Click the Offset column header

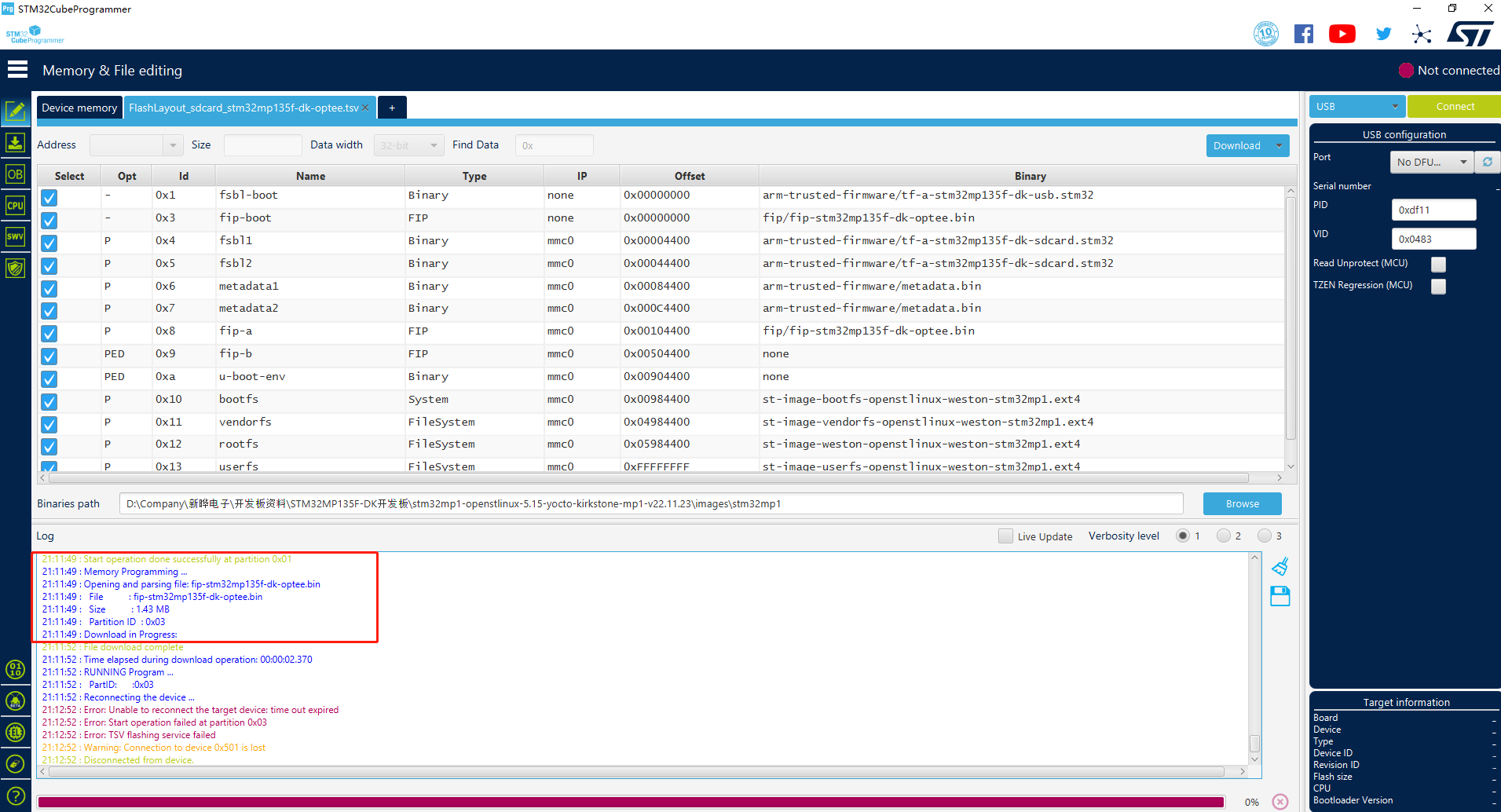point(689,176)
